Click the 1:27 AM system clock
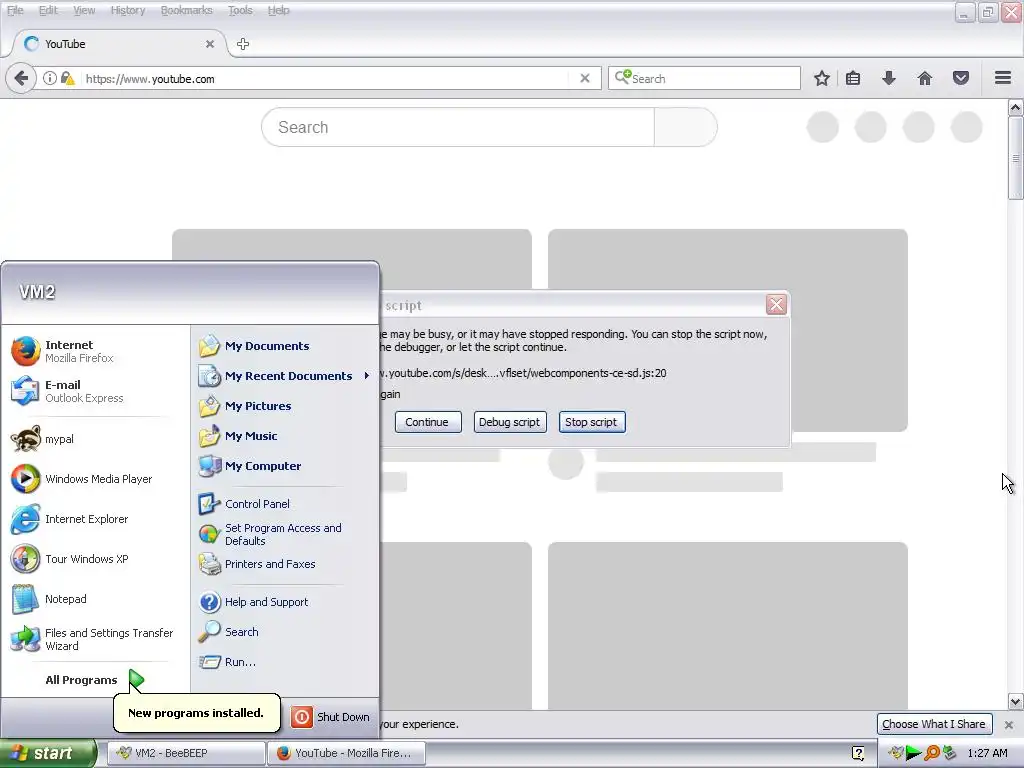Screen dimensions: 1024x768 [987, 754]
